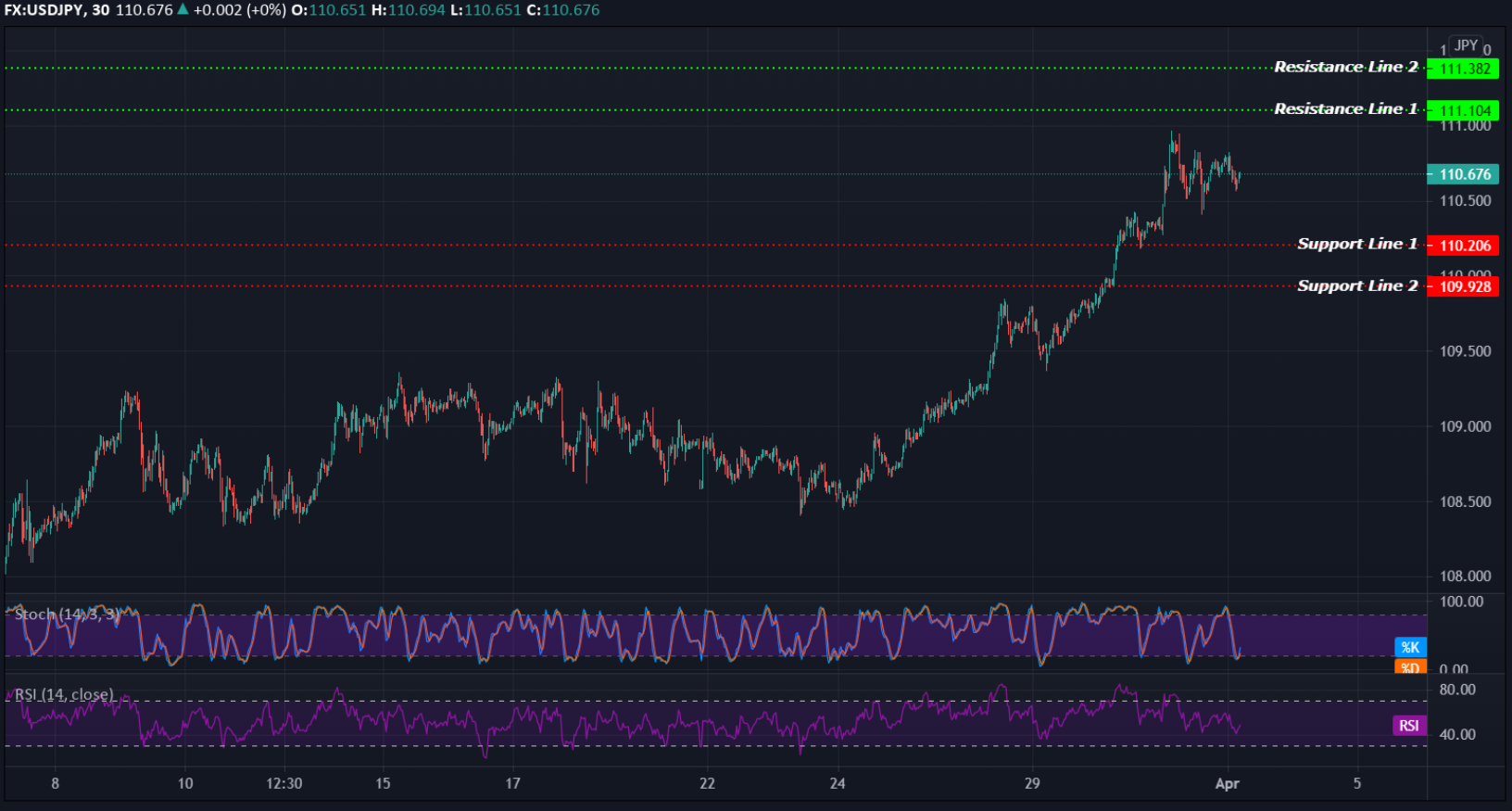Click the RSI (14, close) indicator label
Viewport: 1512px width, 811px height.
[x=64, y=694]
